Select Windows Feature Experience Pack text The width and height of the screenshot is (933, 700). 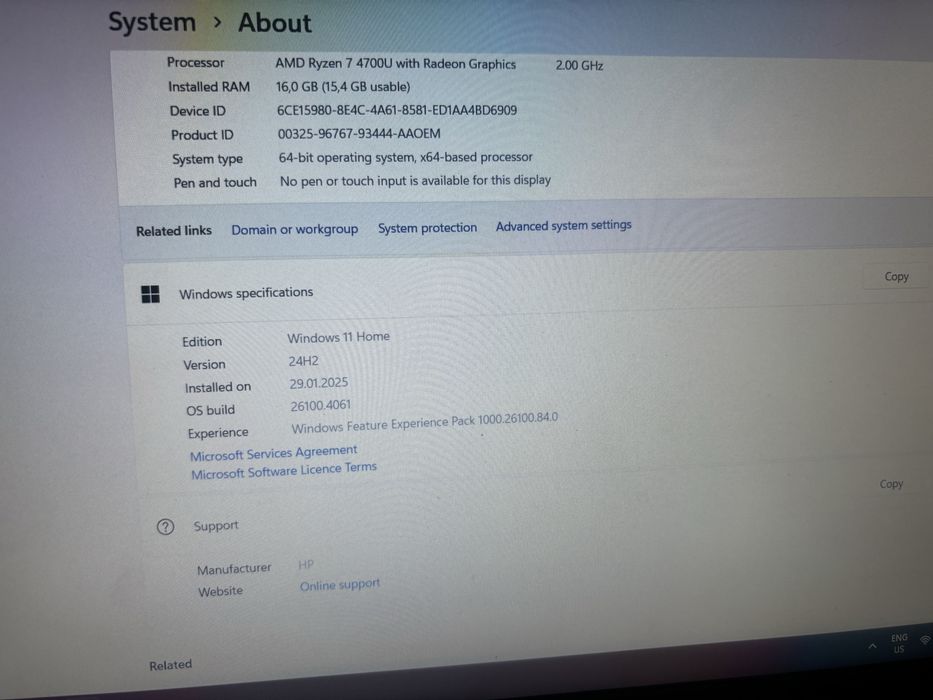point(424,423)
